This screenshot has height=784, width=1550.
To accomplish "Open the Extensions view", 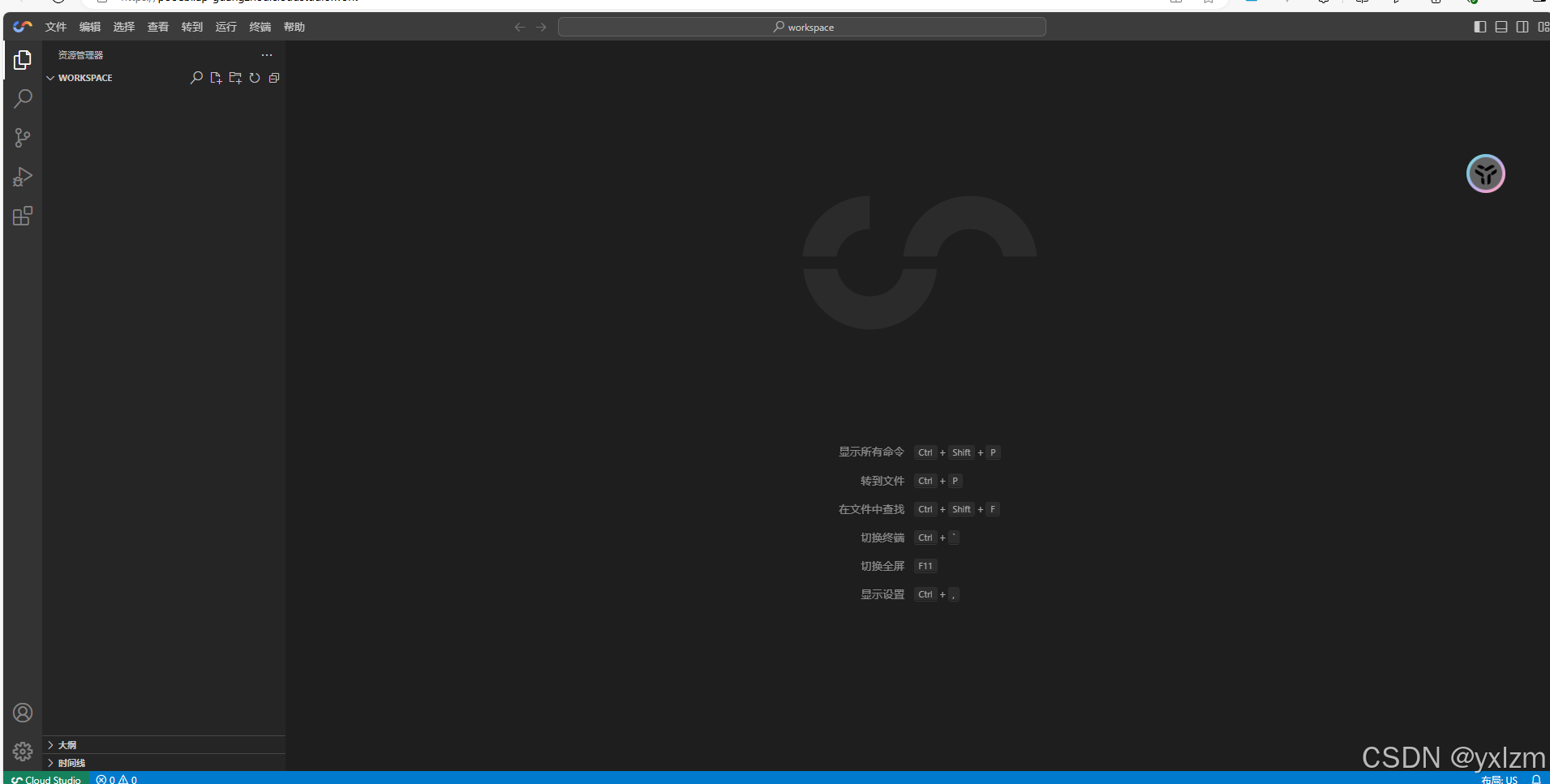I will coord(23,216).
